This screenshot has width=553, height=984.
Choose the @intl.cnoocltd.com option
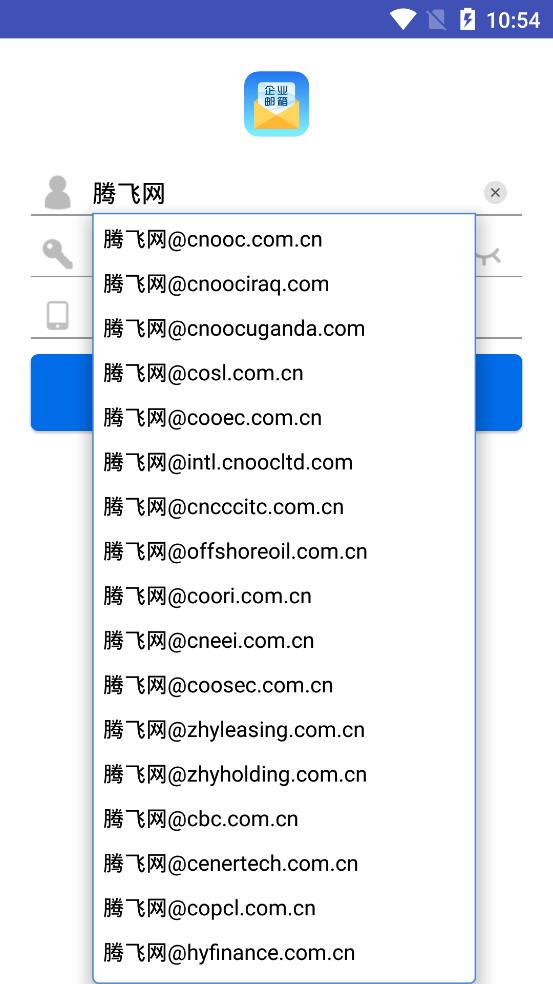point(284,462)
